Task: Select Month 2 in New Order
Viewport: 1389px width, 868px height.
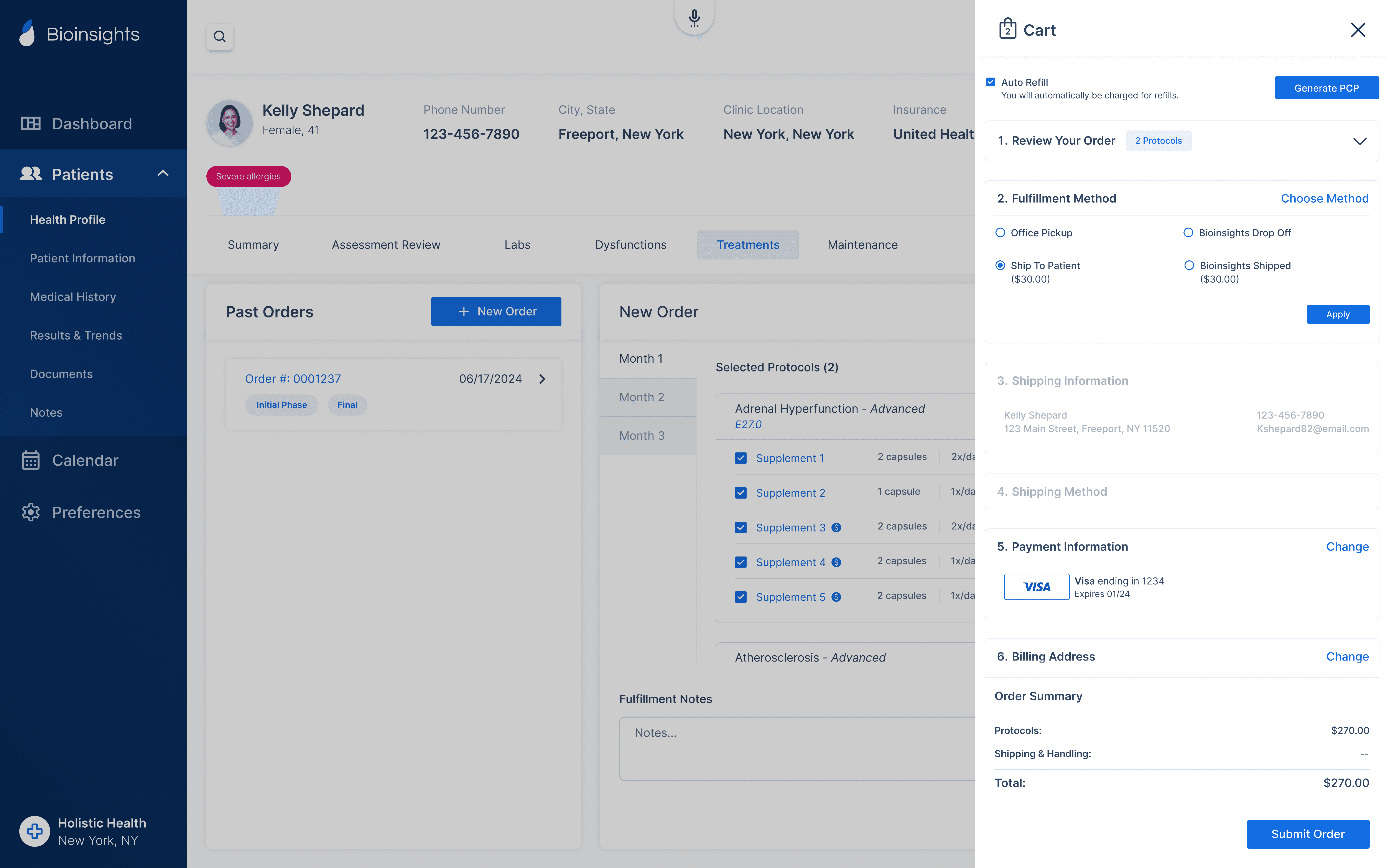Action: click(648, 397)
